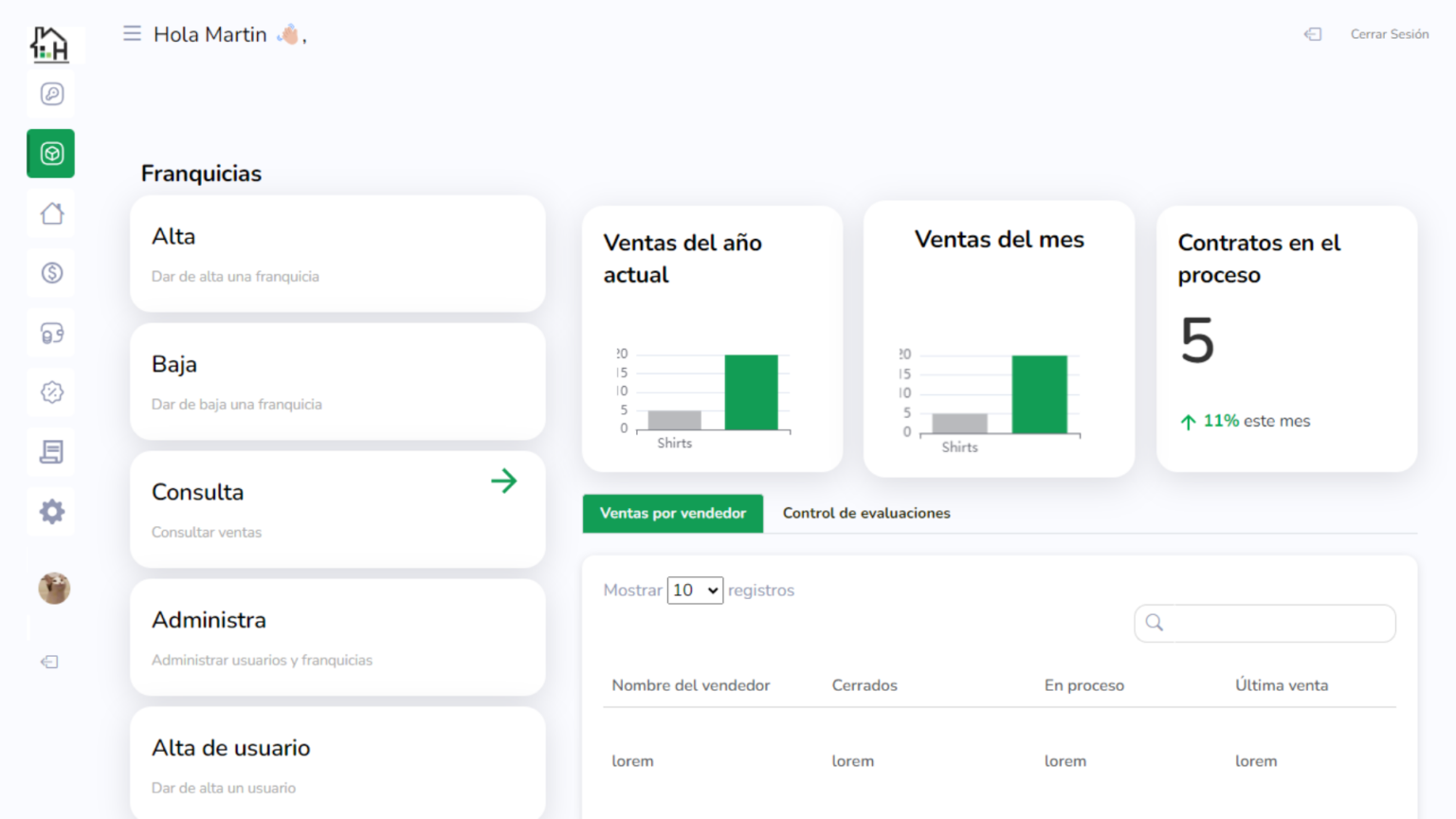Viewport: 1456px width, 819px height.
Task: Toggle the hamburger menu beside Hola Martin
Action: 132,34
